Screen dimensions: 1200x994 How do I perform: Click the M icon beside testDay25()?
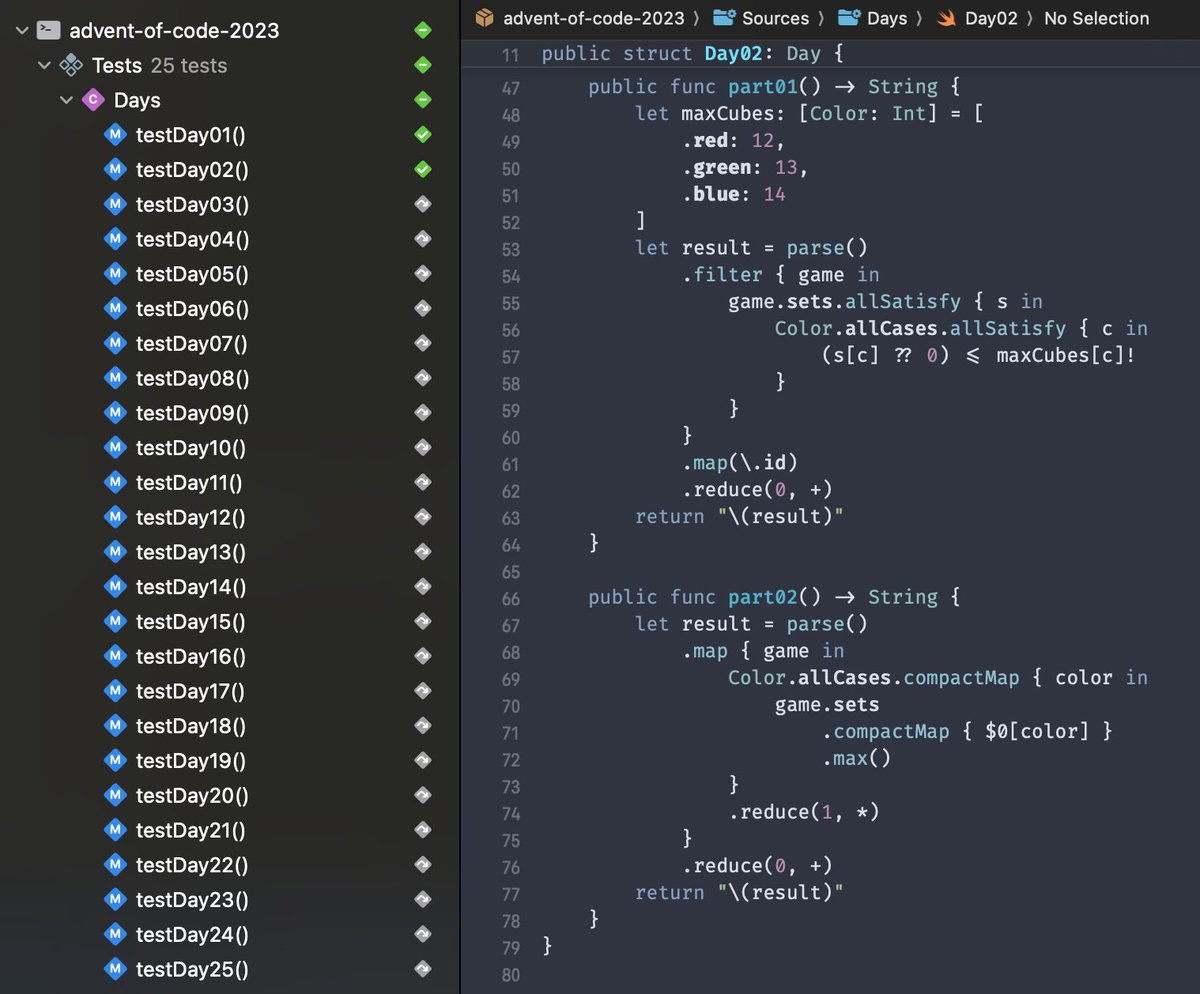pos(115,969)
